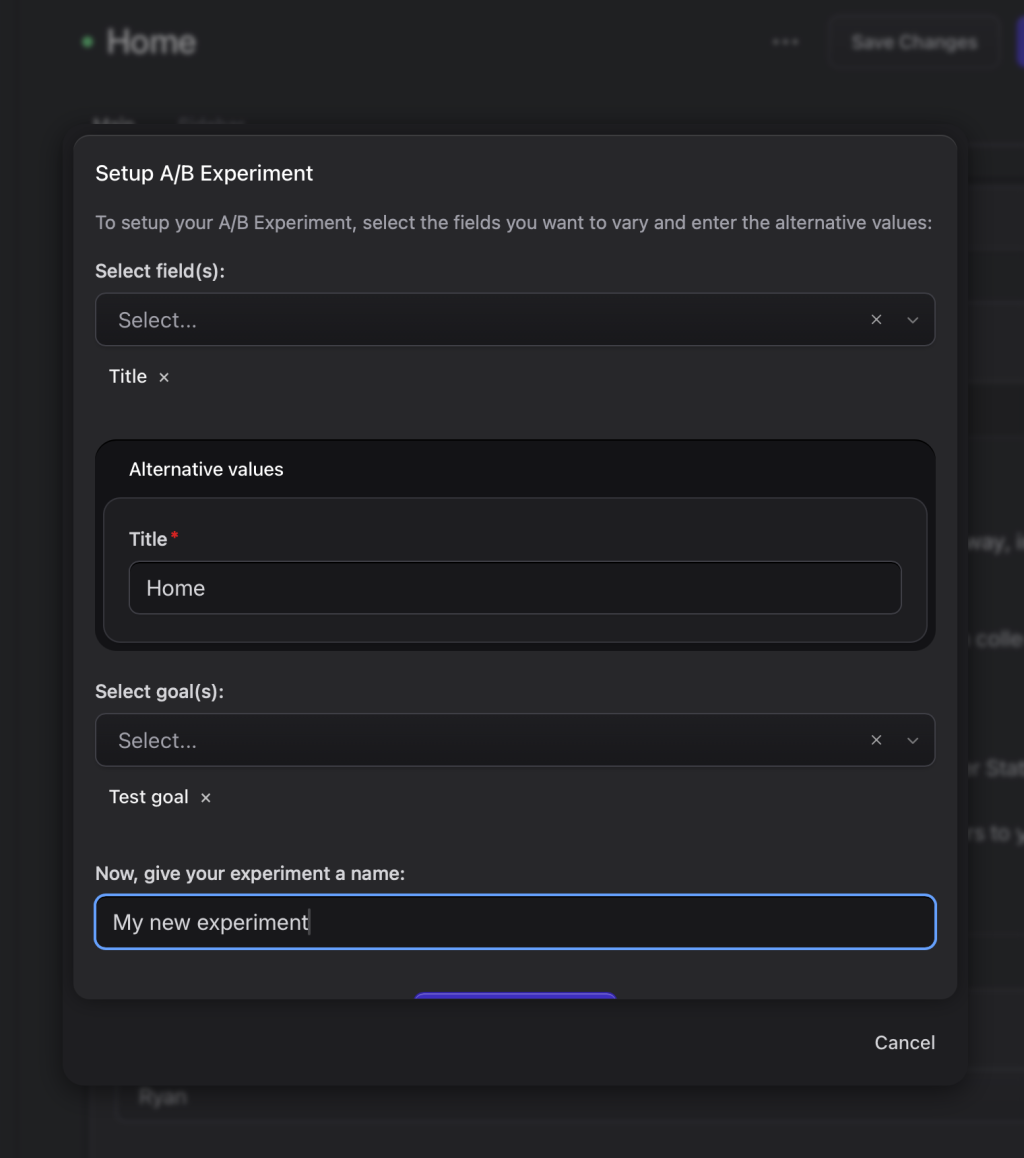This screenshot has width=1024, height=1158.
Task: Clear all selections in Select goal(s)
Action: pyautogui.click(x=876, y=740)
